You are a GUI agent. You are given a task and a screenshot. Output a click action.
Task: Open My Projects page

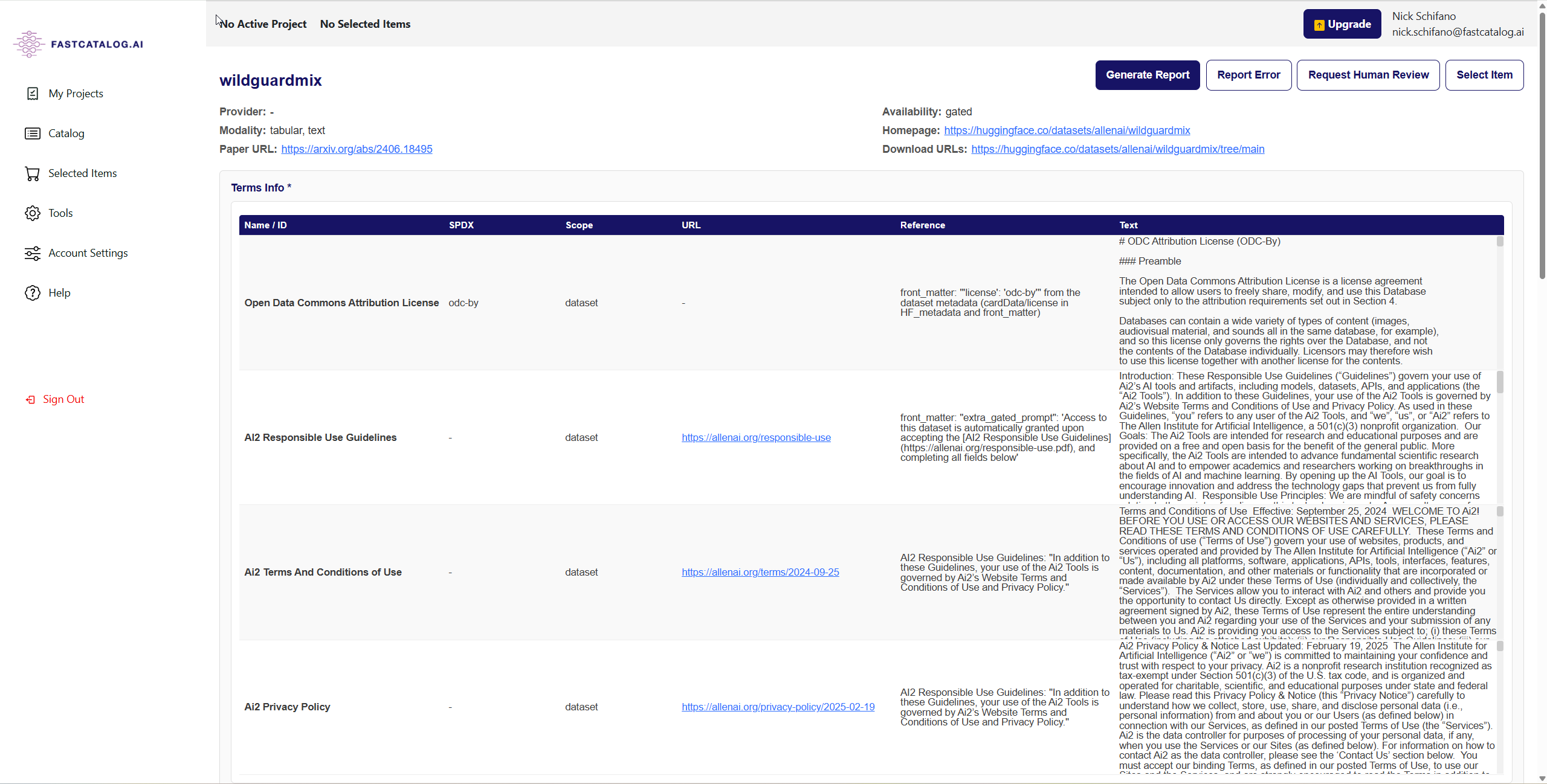tap(76, 94)
